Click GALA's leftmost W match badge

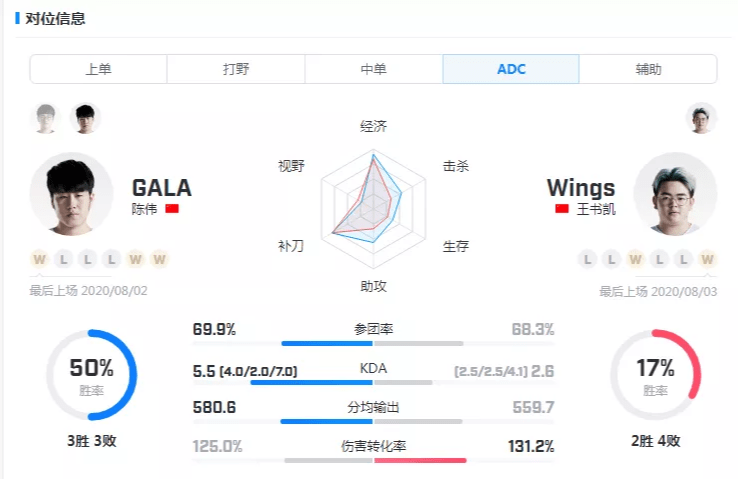coord(40,260)
